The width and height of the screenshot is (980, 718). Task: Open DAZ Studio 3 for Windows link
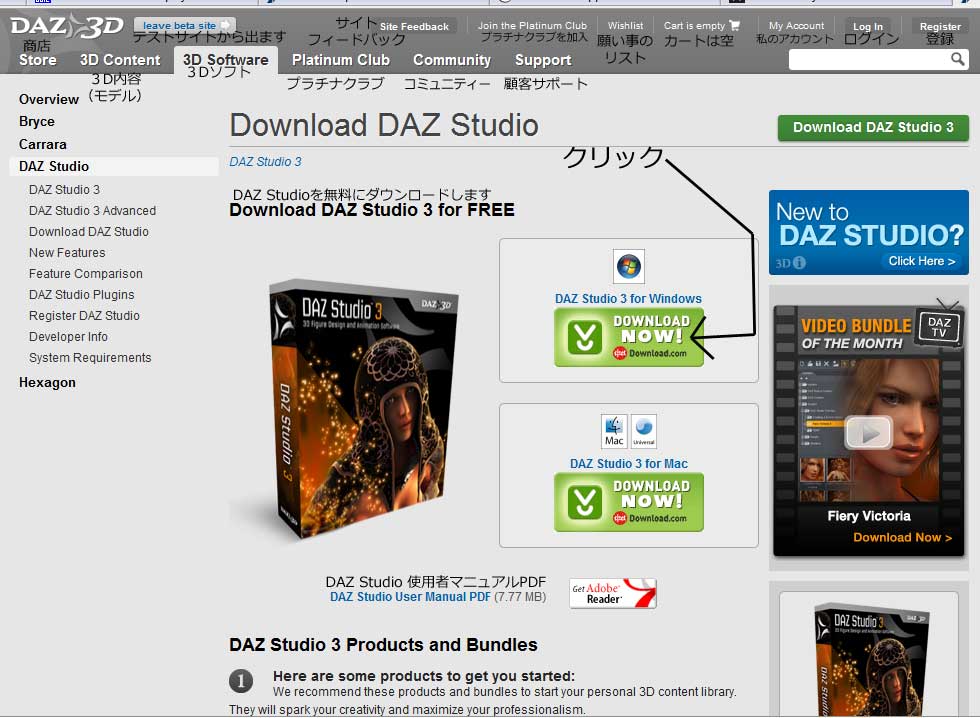(x=628, y=299)
